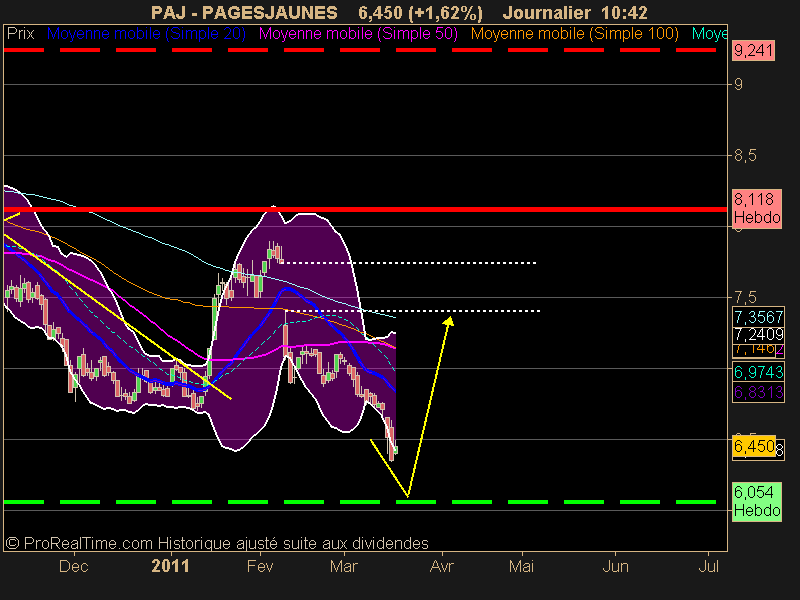Viewport: 800px width, 600px height.
Task: Click the '6,450 (+1,62%)' quote in title
Action: tap(420, 13)
